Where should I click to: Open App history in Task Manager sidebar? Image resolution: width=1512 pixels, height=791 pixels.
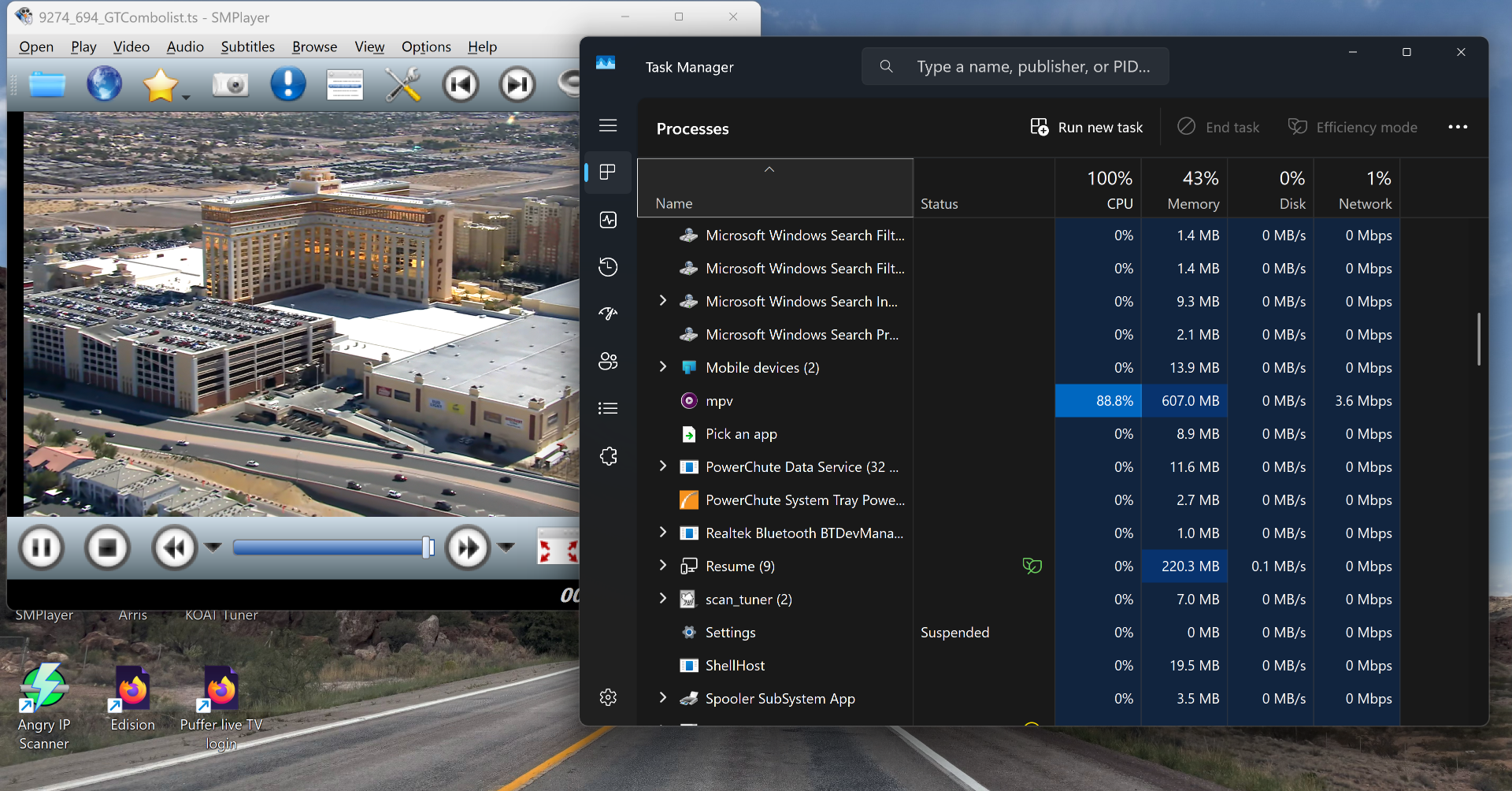608,267
